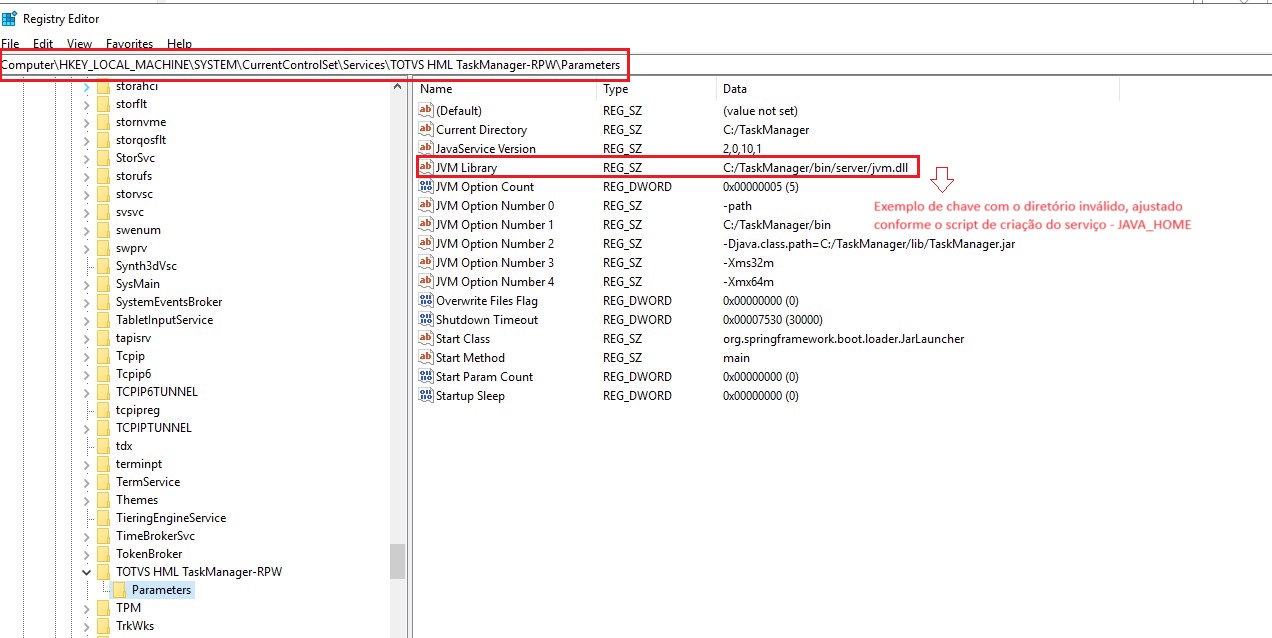The width and height of the screenshot is (1272, 638).
Task: Click the Synth3dVsc folder icon
Action: (102, 266)
